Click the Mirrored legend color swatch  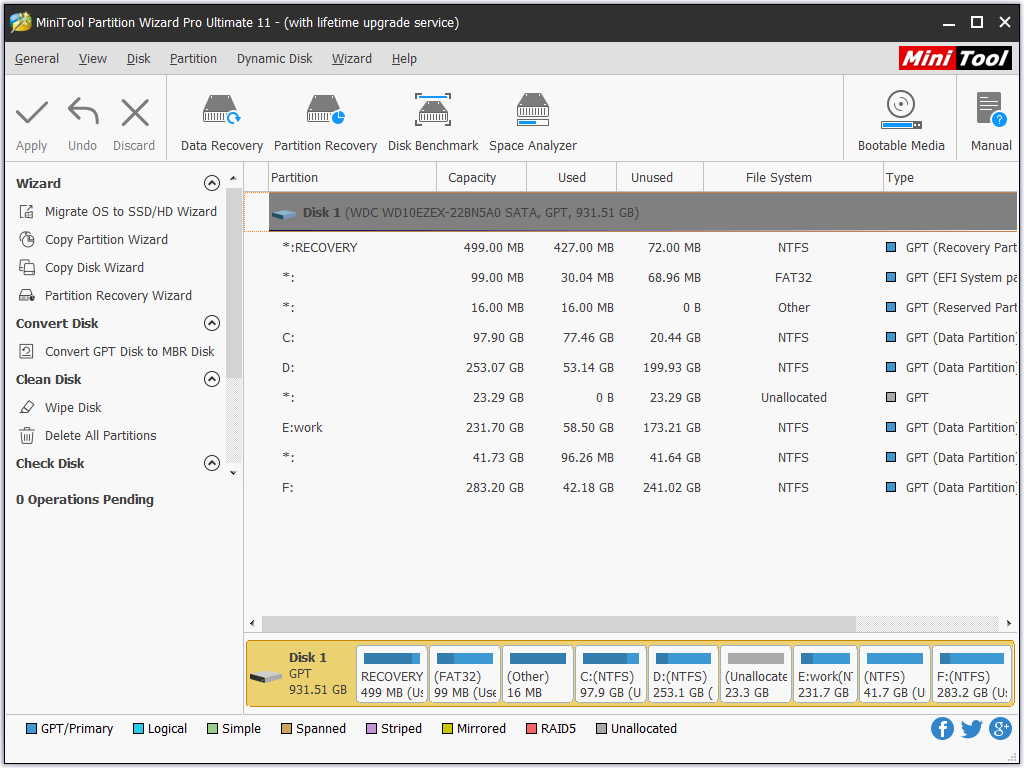click(x=447, y=729)
